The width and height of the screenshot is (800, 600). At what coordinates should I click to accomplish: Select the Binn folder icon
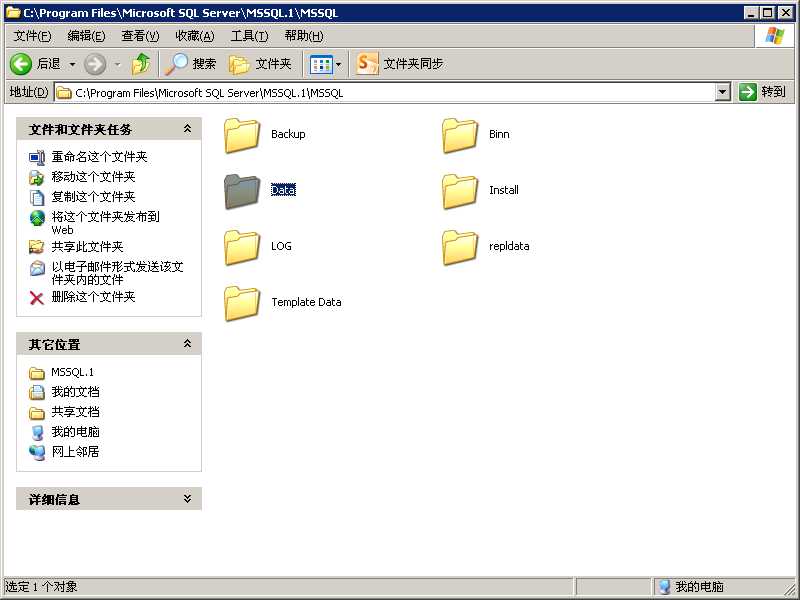tap(460, 135)
